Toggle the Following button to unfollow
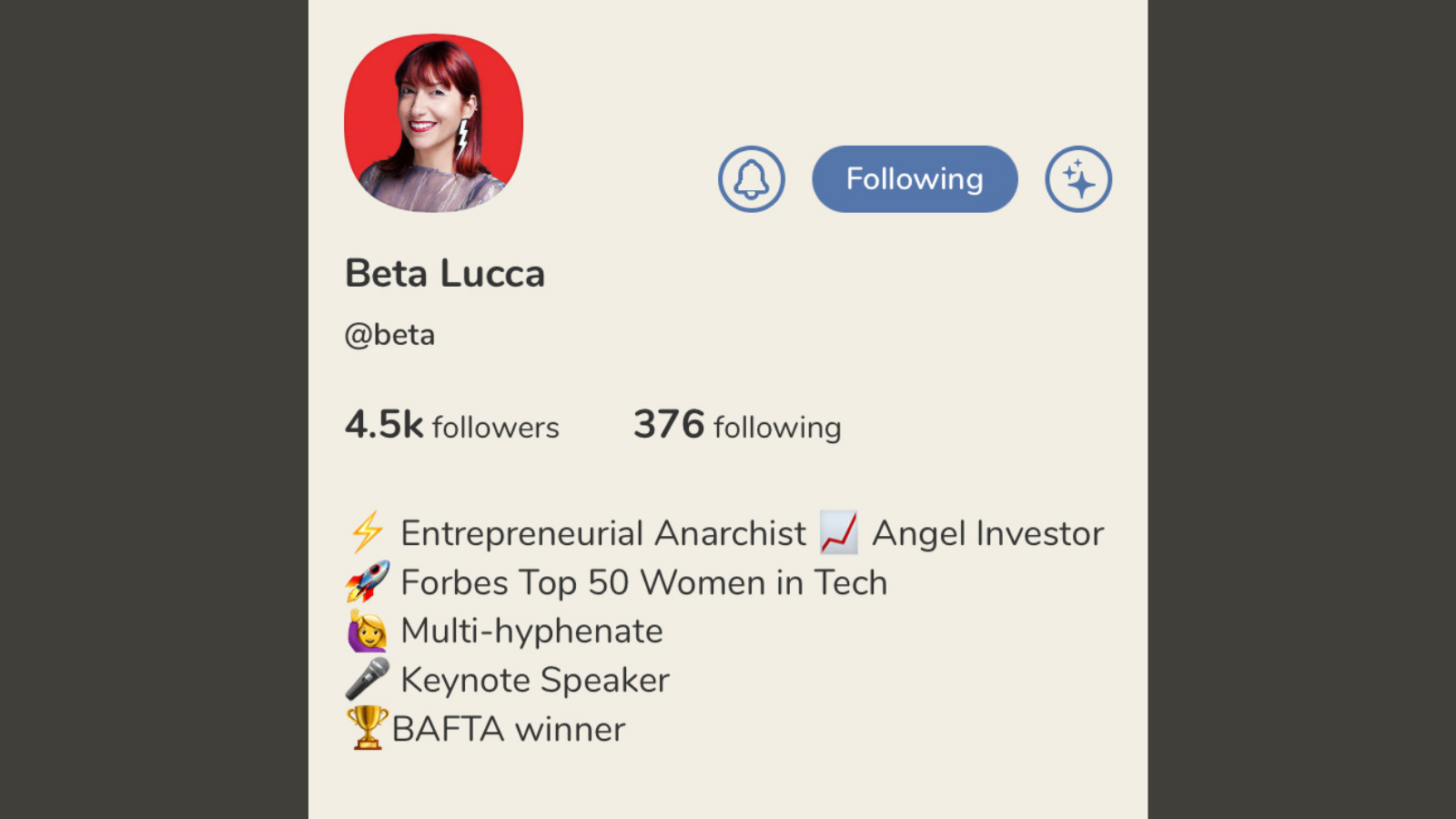Screen dimensions: 1456x819 coord(915,179)
